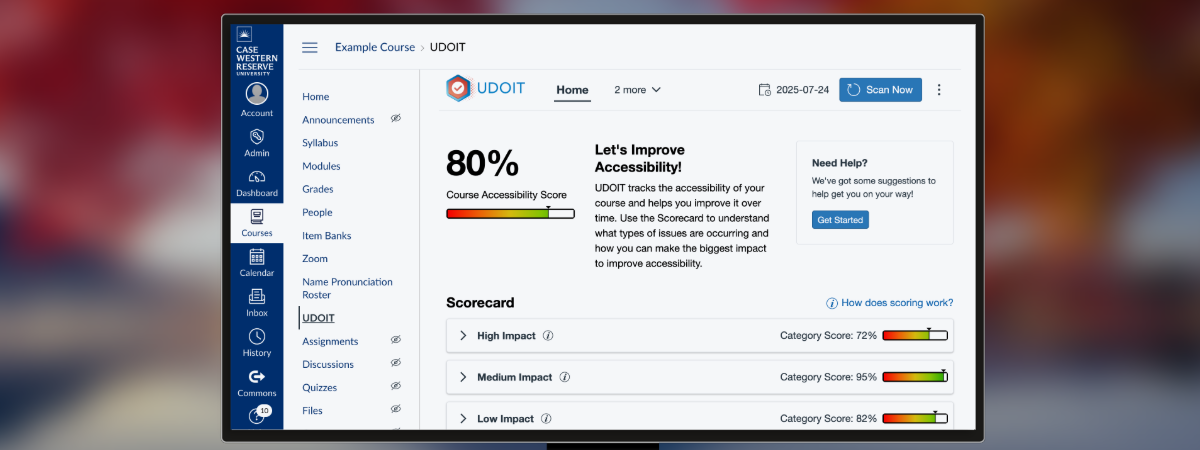1200x450 pixels.
Task: Click the Example Course breadcrumb link
Action: 375,47
